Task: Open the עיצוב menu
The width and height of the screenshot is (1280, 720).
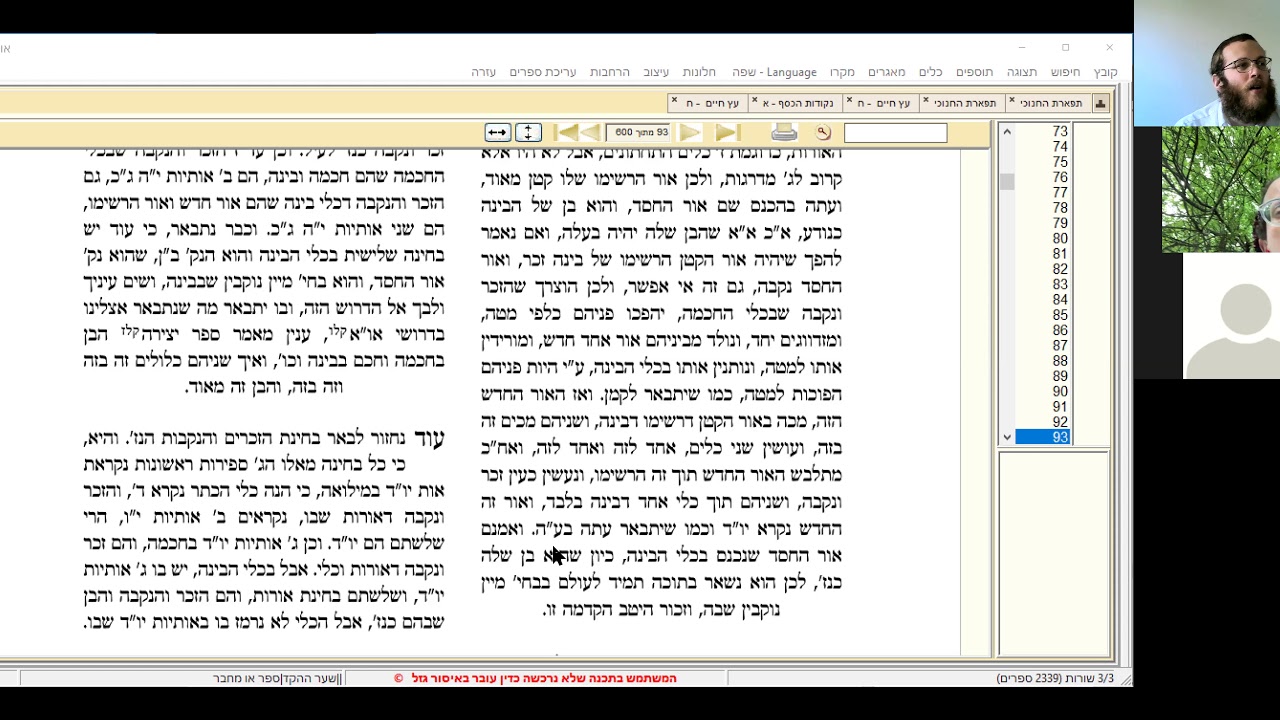Action: (x=656, y=72)
